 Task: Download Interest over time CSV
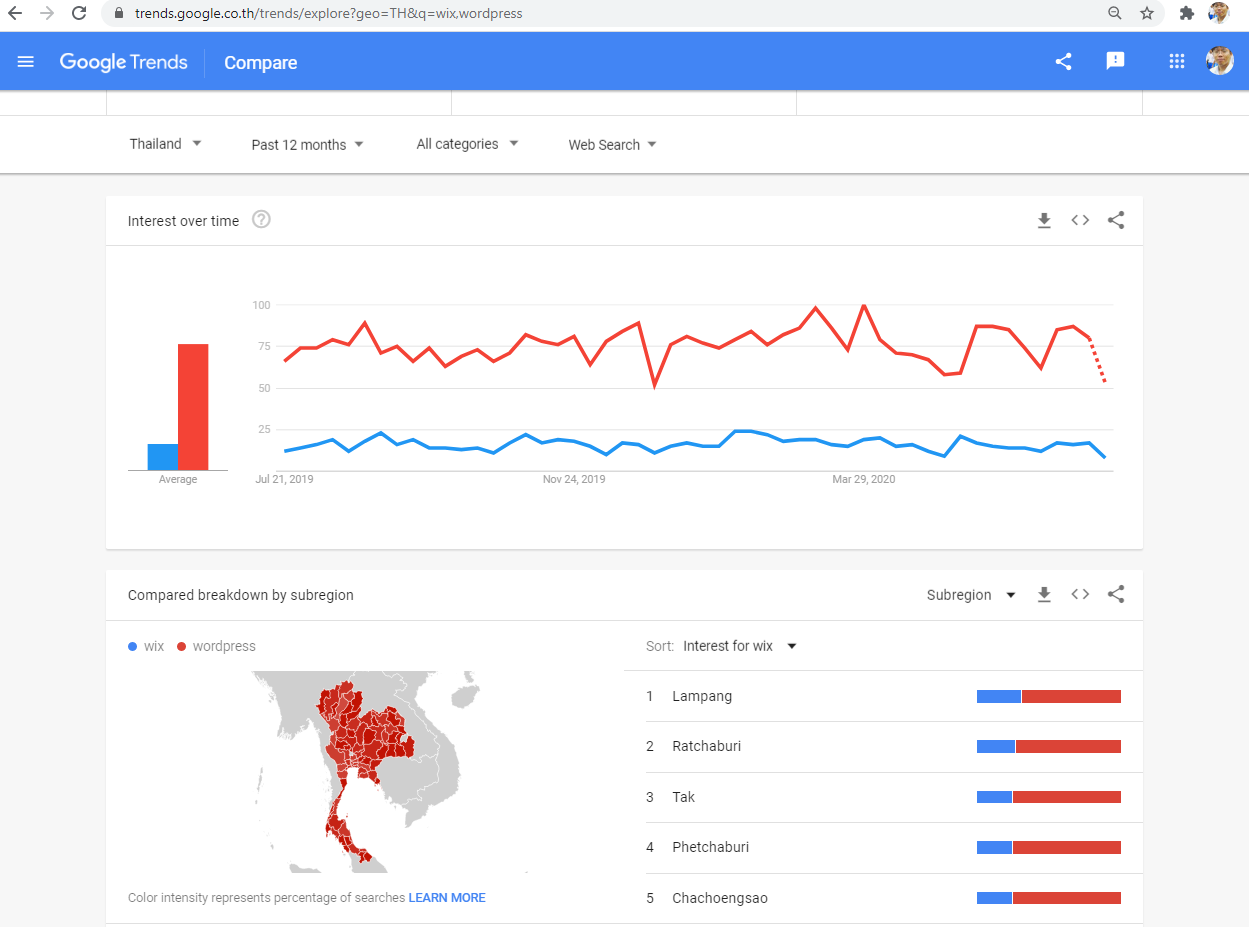pos(1044,221)
